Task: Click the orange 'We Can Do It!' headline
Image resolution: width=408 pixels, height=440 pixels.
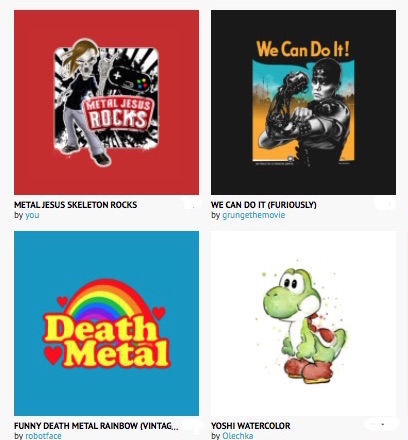Action: pyautogui.click(x=303, y=49)
